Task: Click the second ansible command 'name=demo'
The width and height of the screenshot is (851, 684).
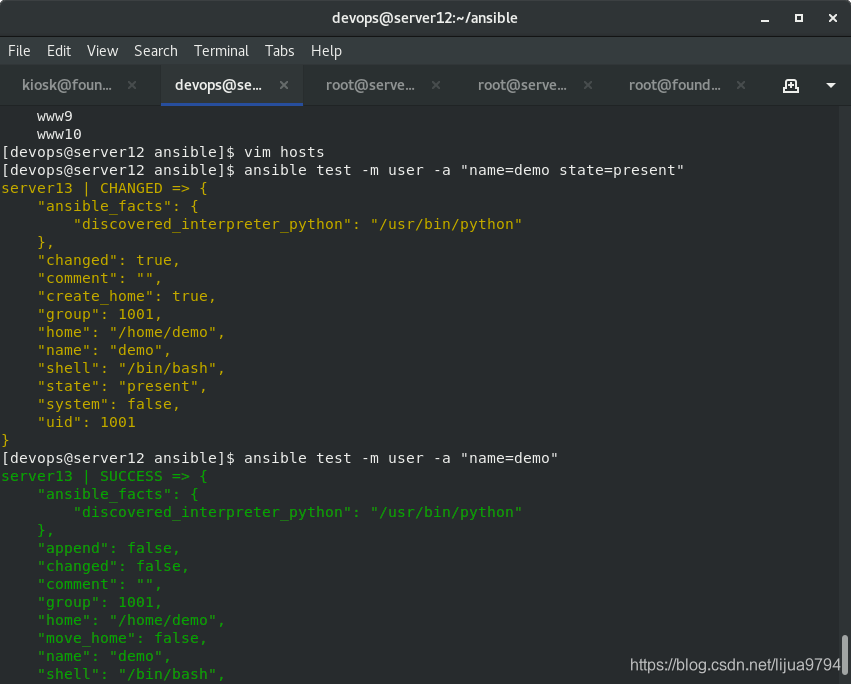Action: coord(280,458)
